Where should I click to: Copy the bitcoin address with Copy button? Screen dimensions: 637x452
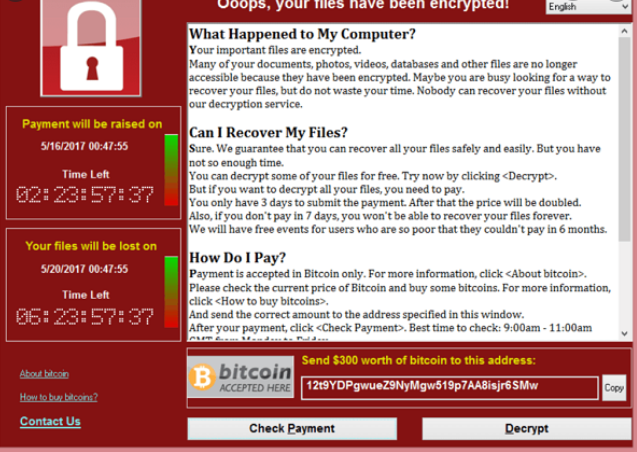pos(614,388)
